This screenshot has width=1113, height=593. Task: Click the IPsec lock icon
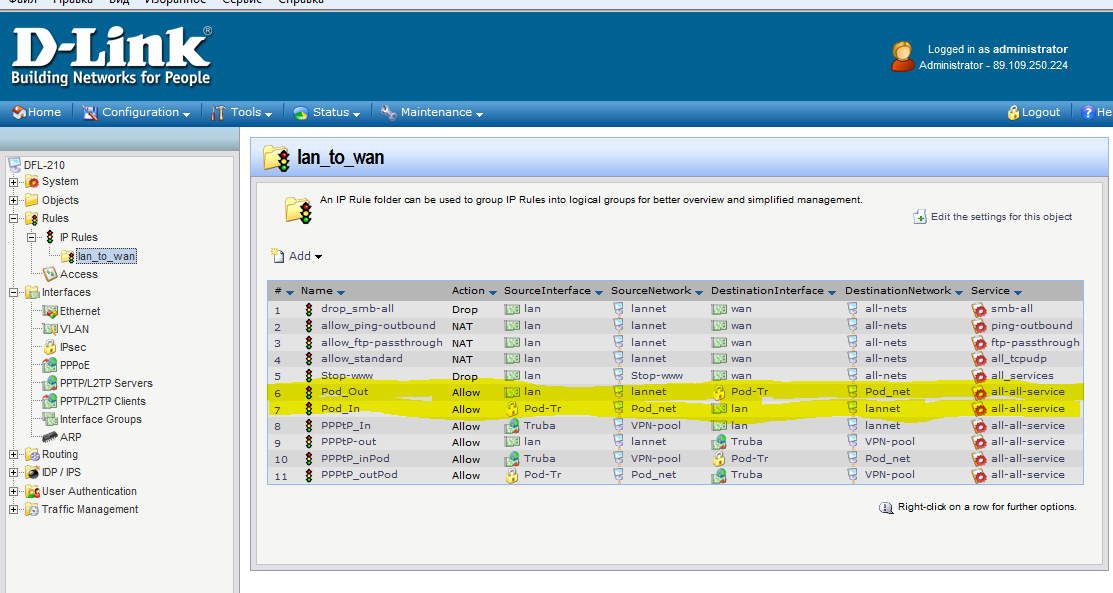pos(50,347)
